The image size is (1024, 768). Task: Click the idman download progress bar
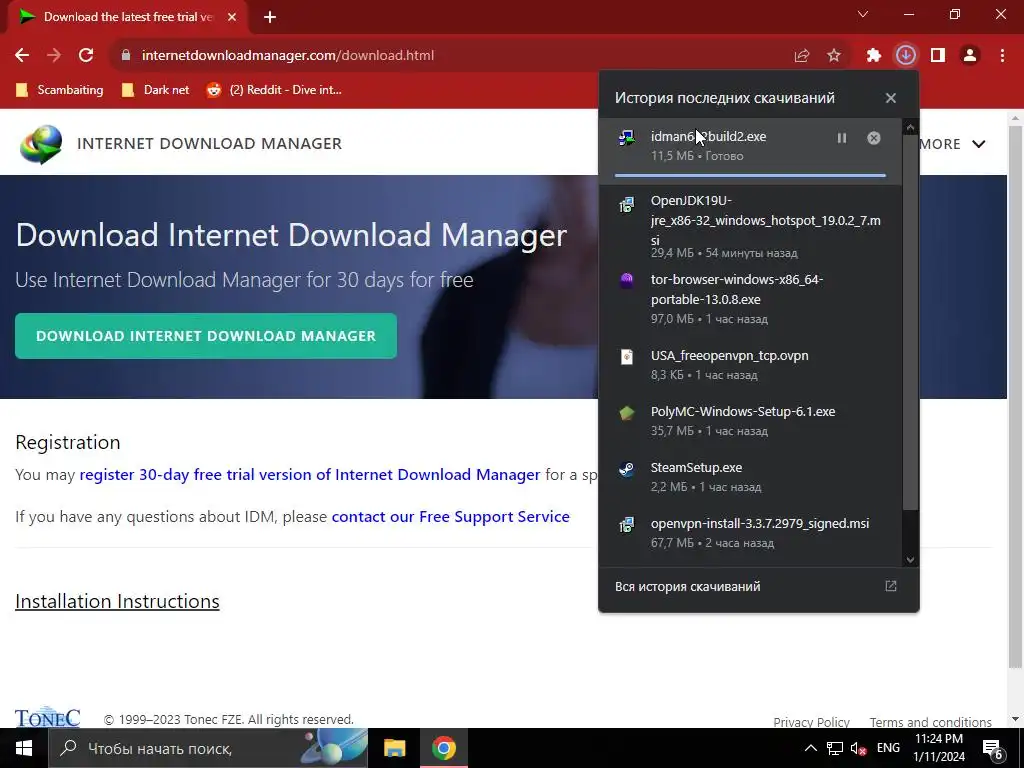pyautogui.click(x=750, y=175)
